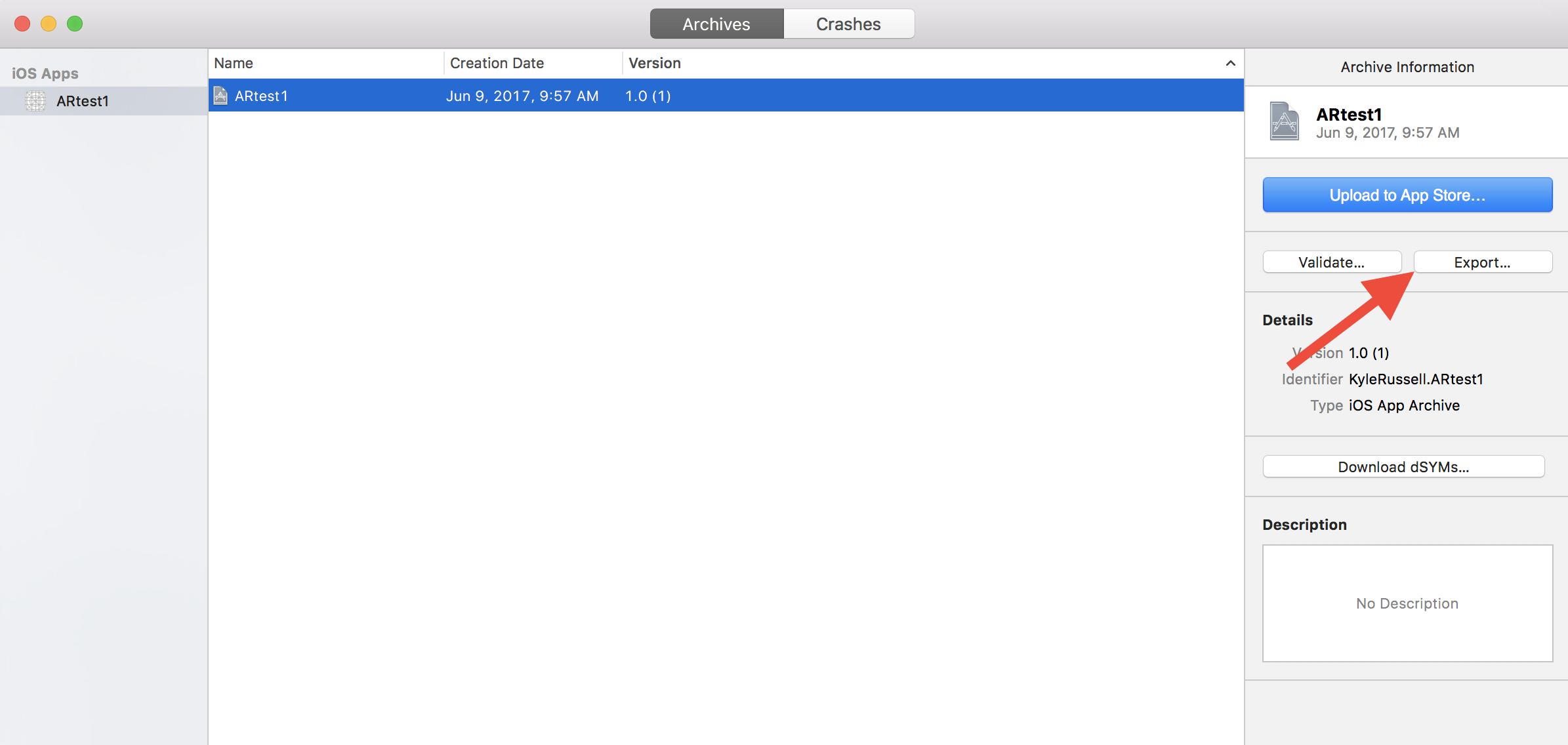Click the green zoom window button

tap(75, 24)
